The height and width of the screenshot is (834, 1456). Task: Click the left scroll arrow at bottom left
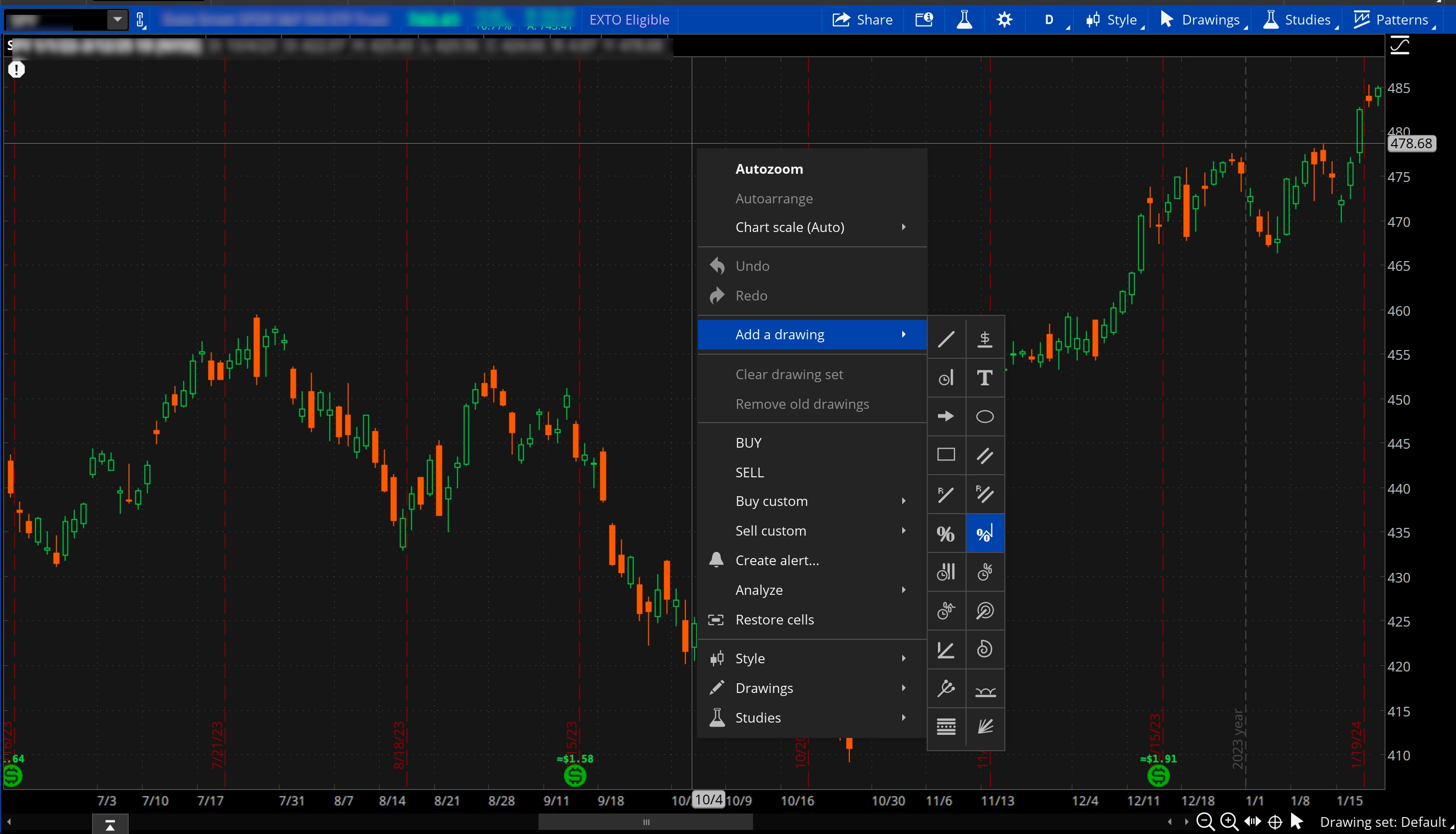pyautogui.click(x=9, y=822)
